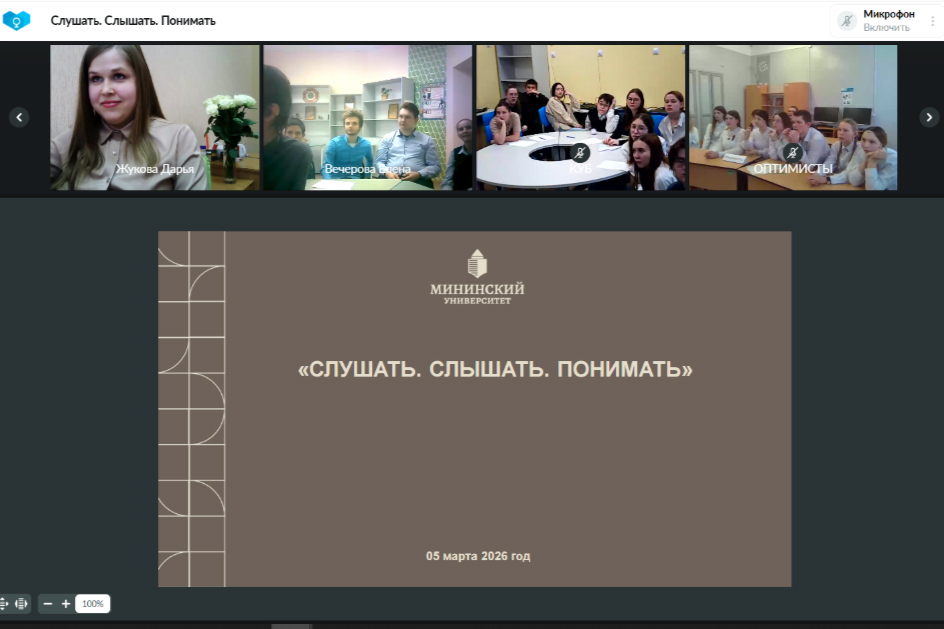
Task: Select the Вечерова Елена video tile
Action: pos(367,117)
